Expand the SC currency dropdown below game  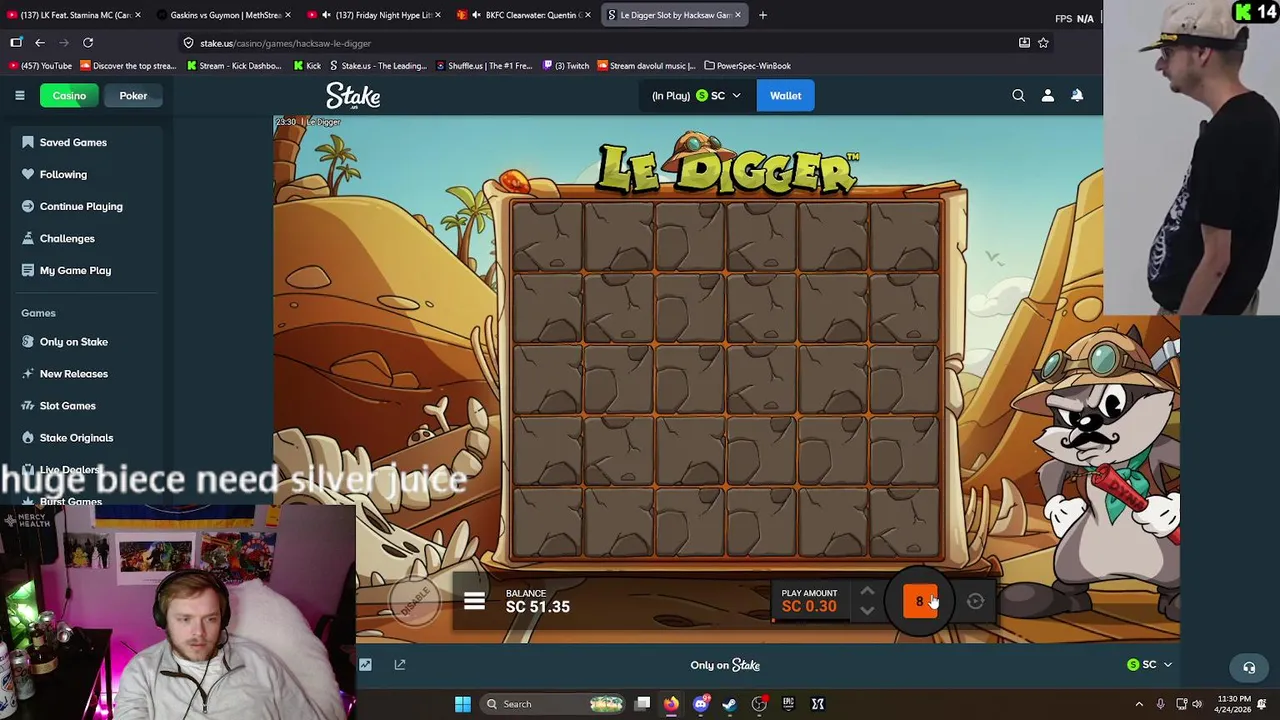(x=1149, y=664)
